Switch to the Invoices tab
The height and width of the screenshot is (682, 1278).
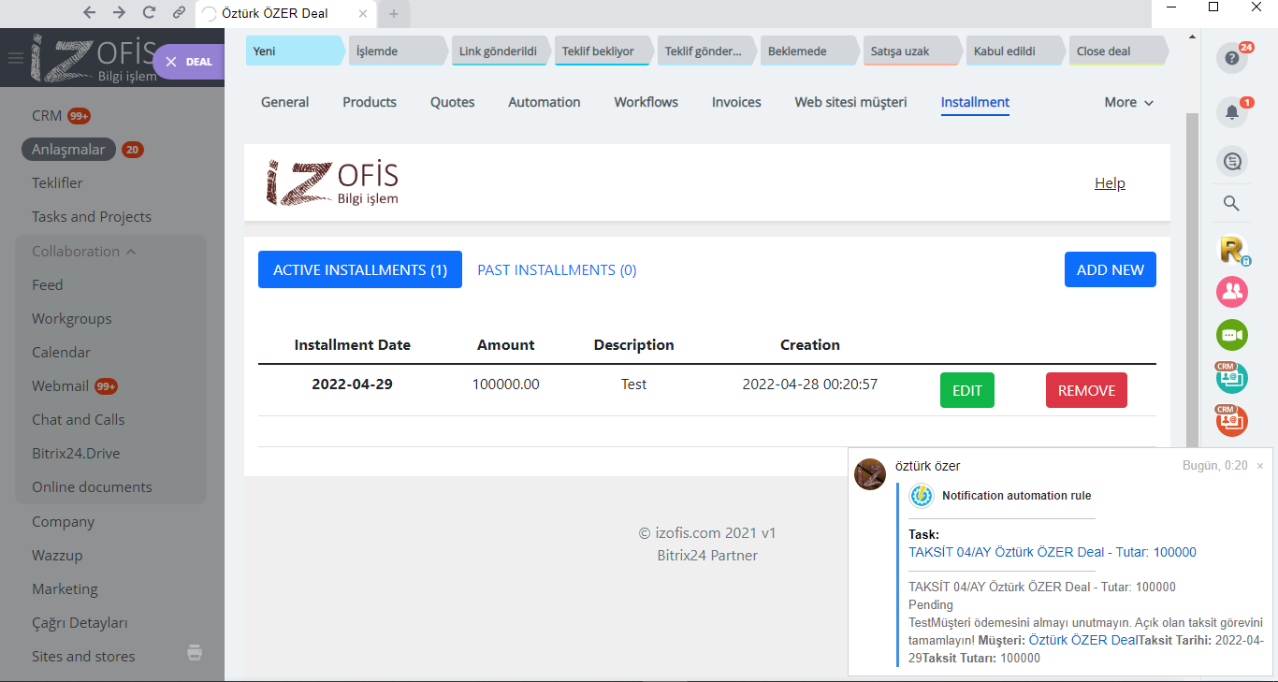(736, 102)
